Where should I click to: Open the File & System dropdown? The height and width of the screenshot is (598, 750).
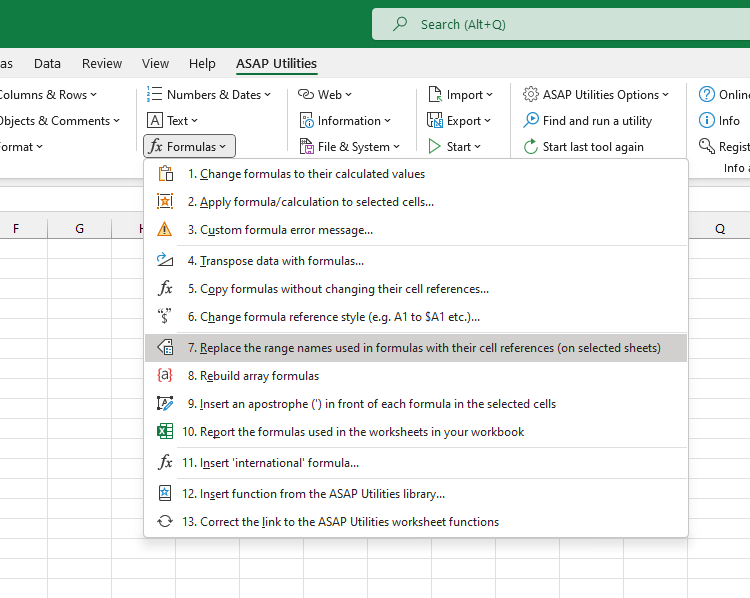click(350, 146)
